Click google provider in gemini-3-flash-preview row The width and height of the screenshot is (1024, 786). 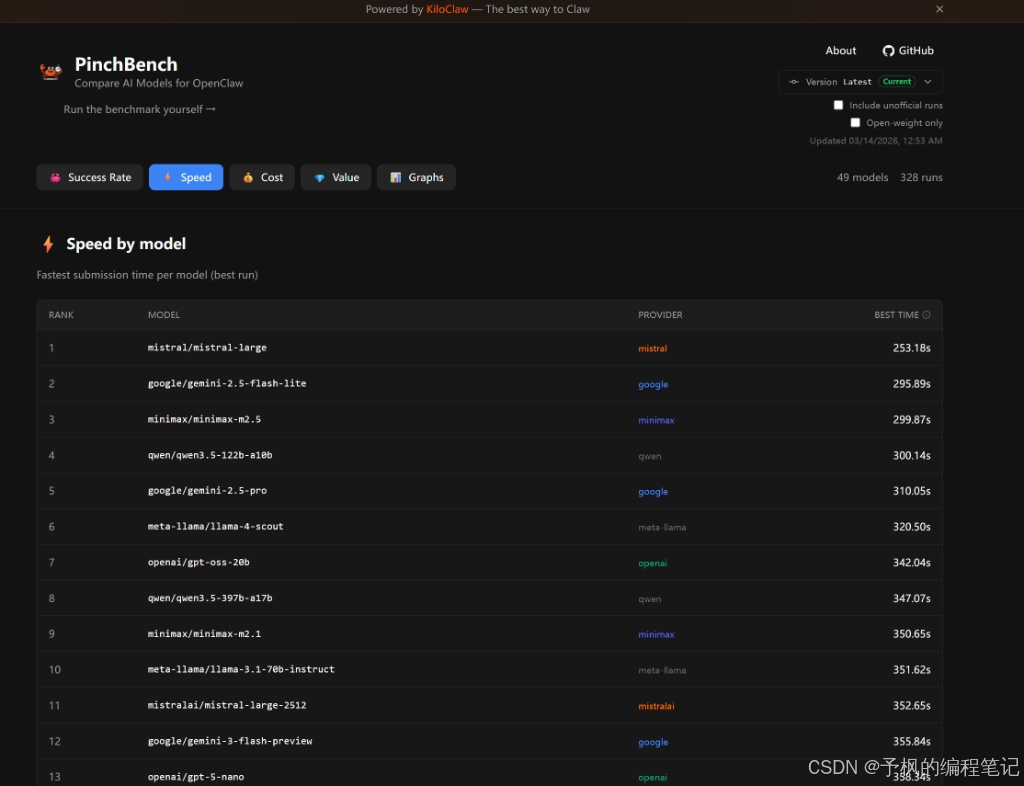click(x=653, y=742)
